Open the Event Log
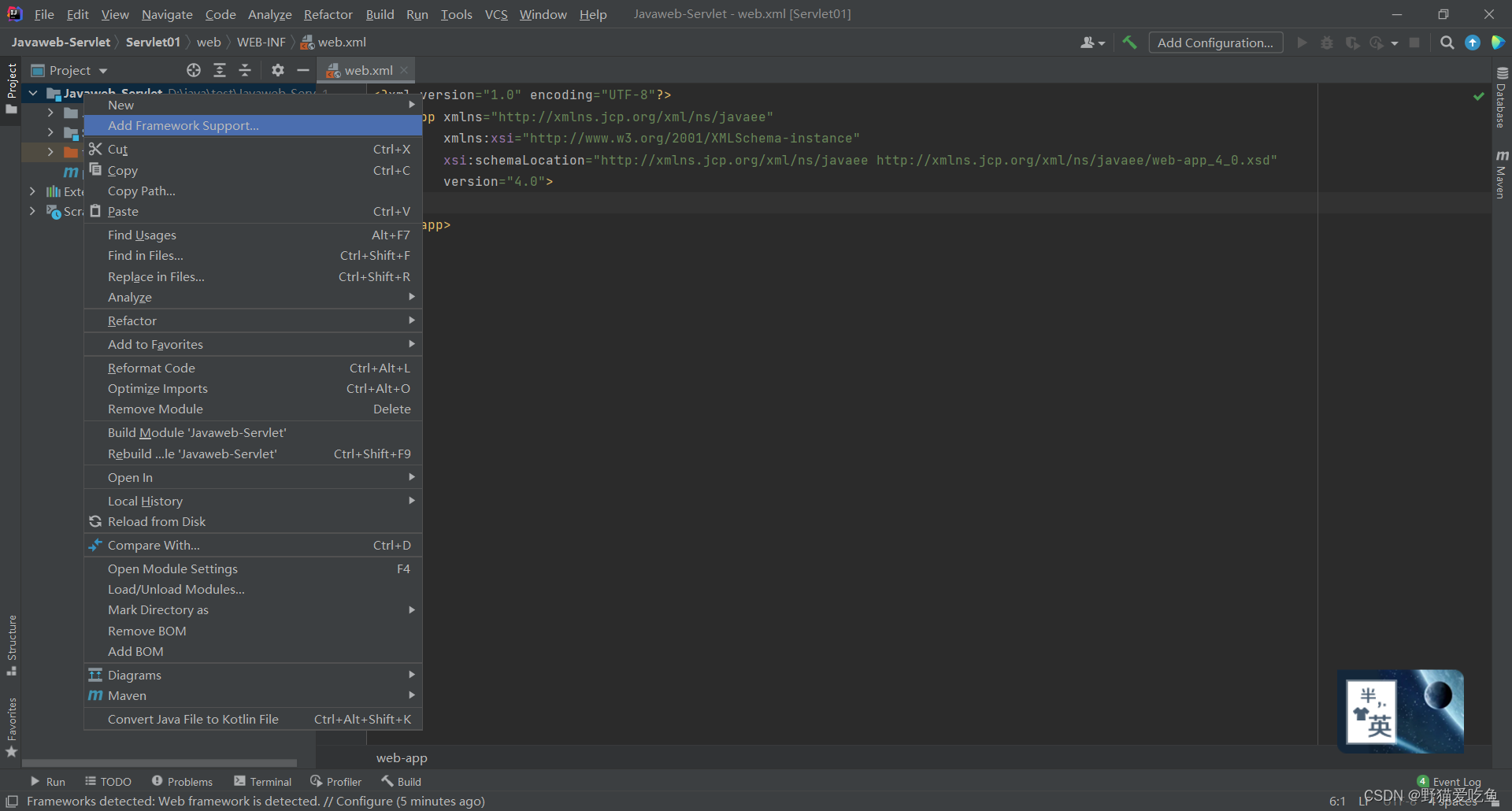 coord(1449,782)
